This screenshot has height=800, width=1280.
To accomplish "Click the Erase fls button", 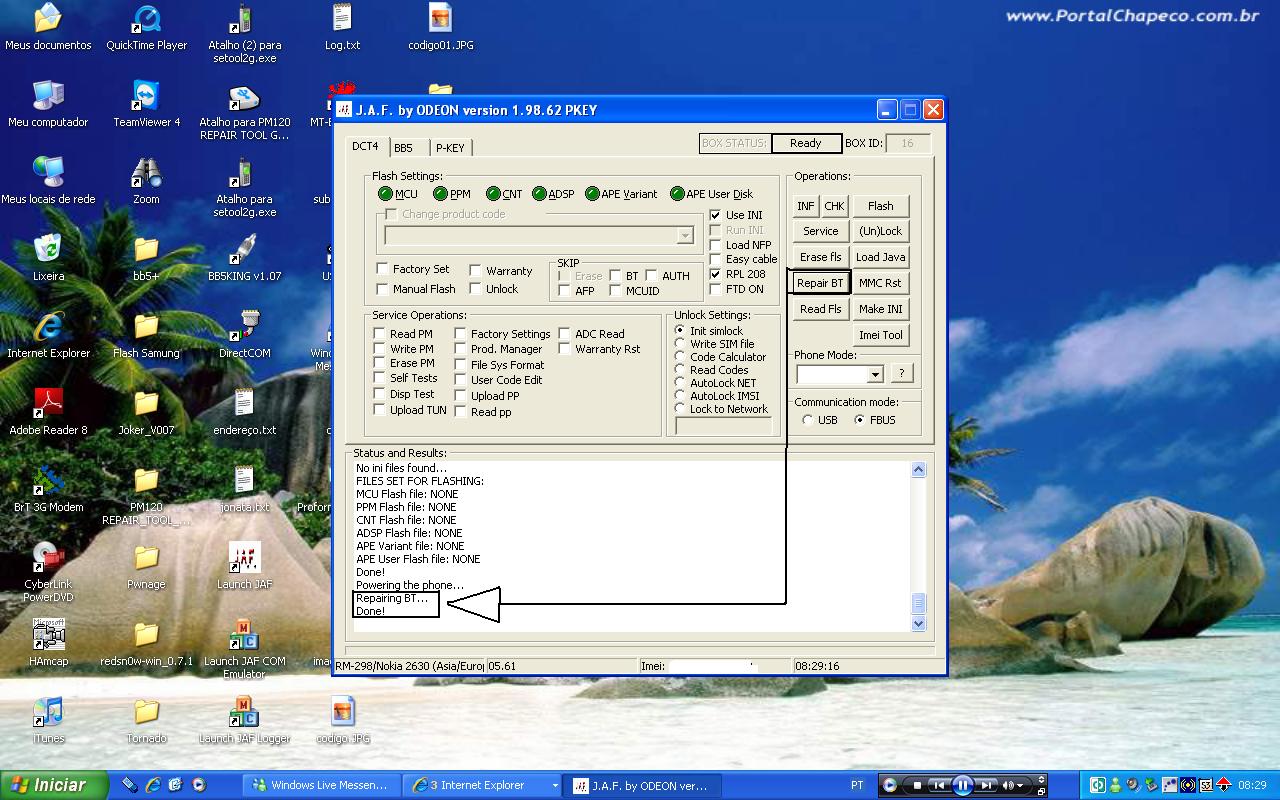I will point(821,257).
